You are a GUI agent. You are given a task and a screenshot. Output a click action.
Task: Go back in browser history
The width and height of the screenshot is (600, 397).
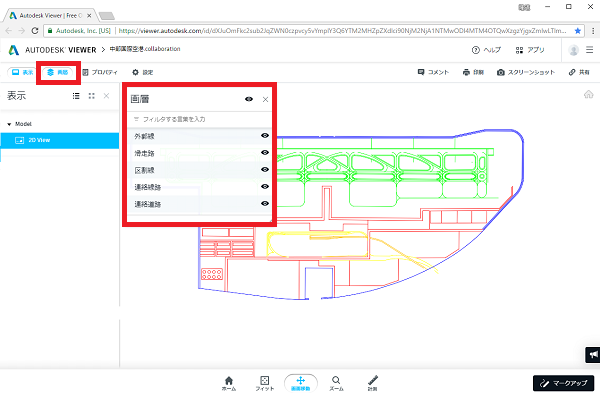point(9,31)
